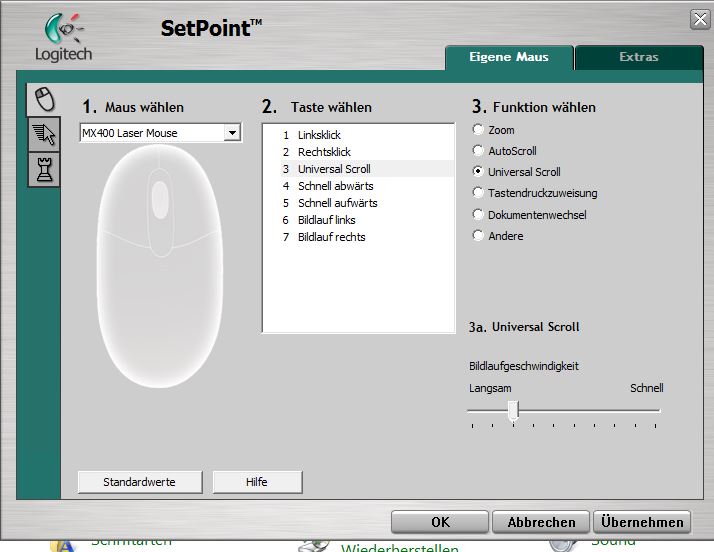Close the SetPoint window

click(699, 19)
